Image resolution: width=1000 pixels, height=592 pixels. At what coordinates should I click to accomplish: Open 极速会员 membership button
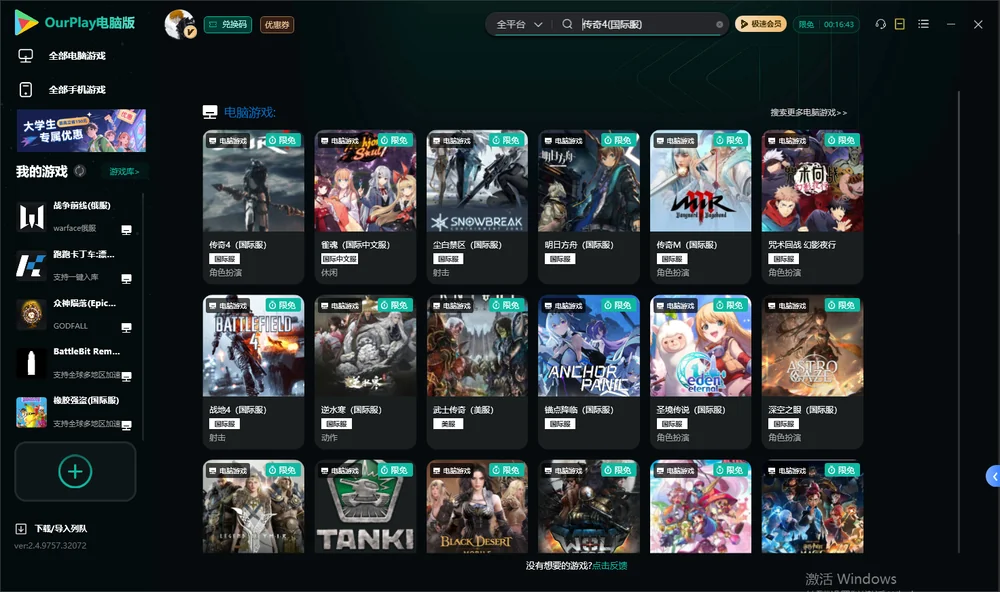point(761,24)
